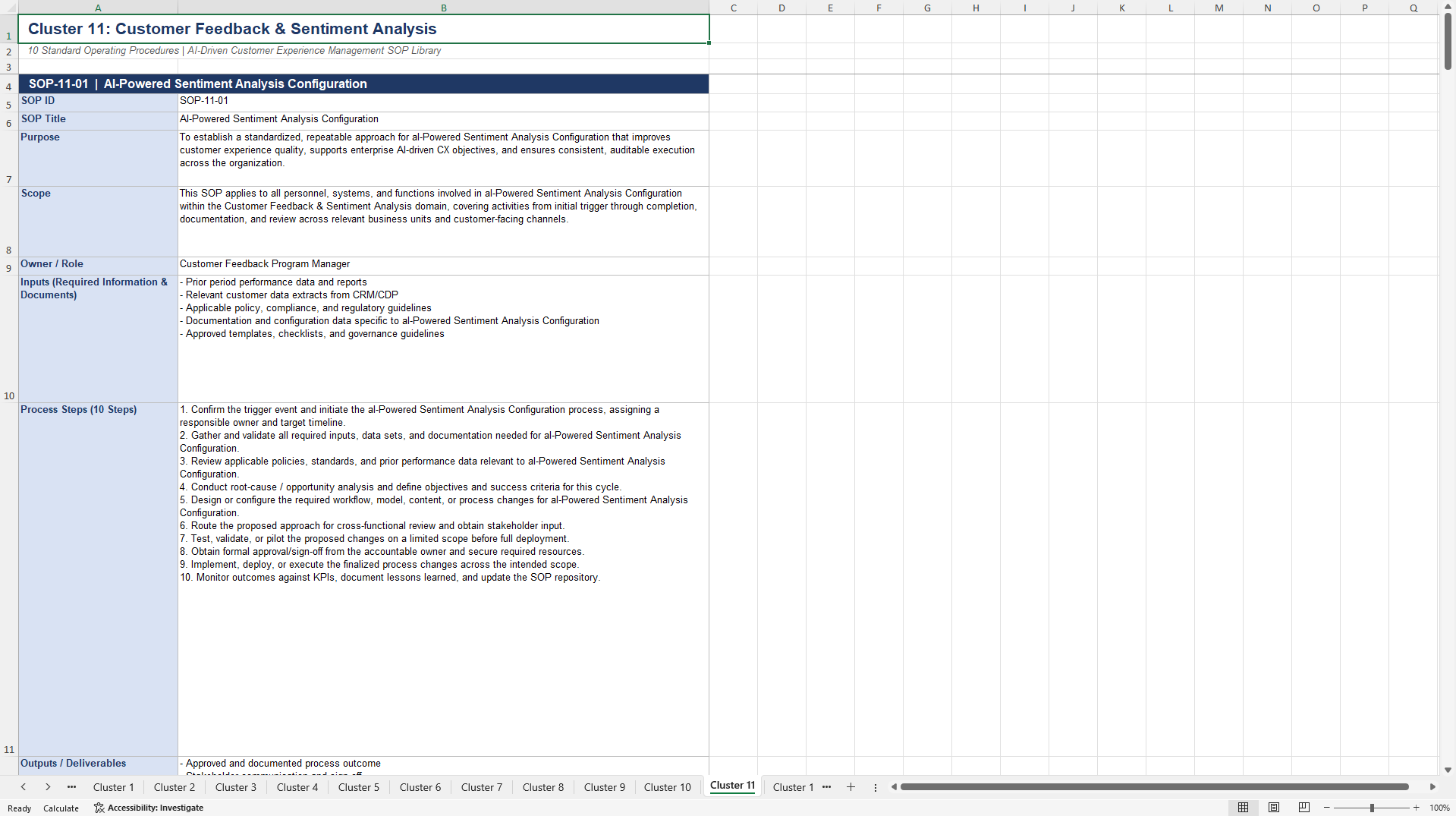Go to previous sheet tabs arrow
The height and width of the screenshot is (816, 1456).
pos(24,787)
